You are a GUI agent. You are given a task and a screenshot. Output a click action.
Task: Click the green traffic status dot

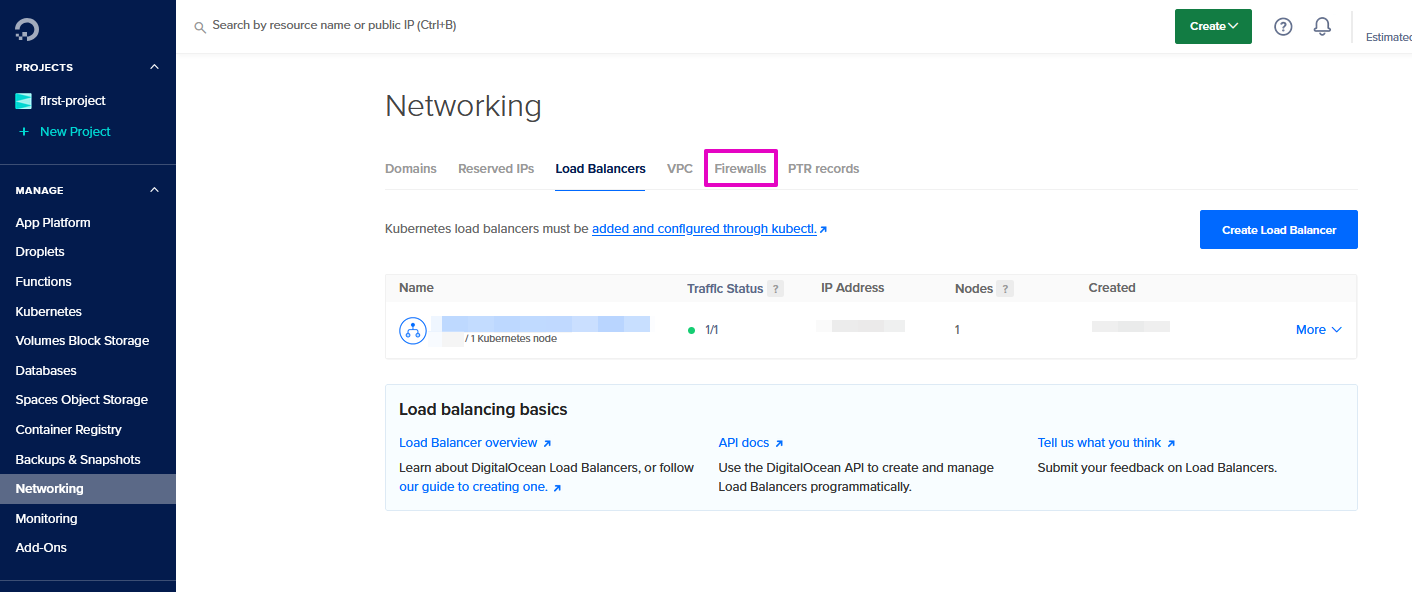pos(691,330)
